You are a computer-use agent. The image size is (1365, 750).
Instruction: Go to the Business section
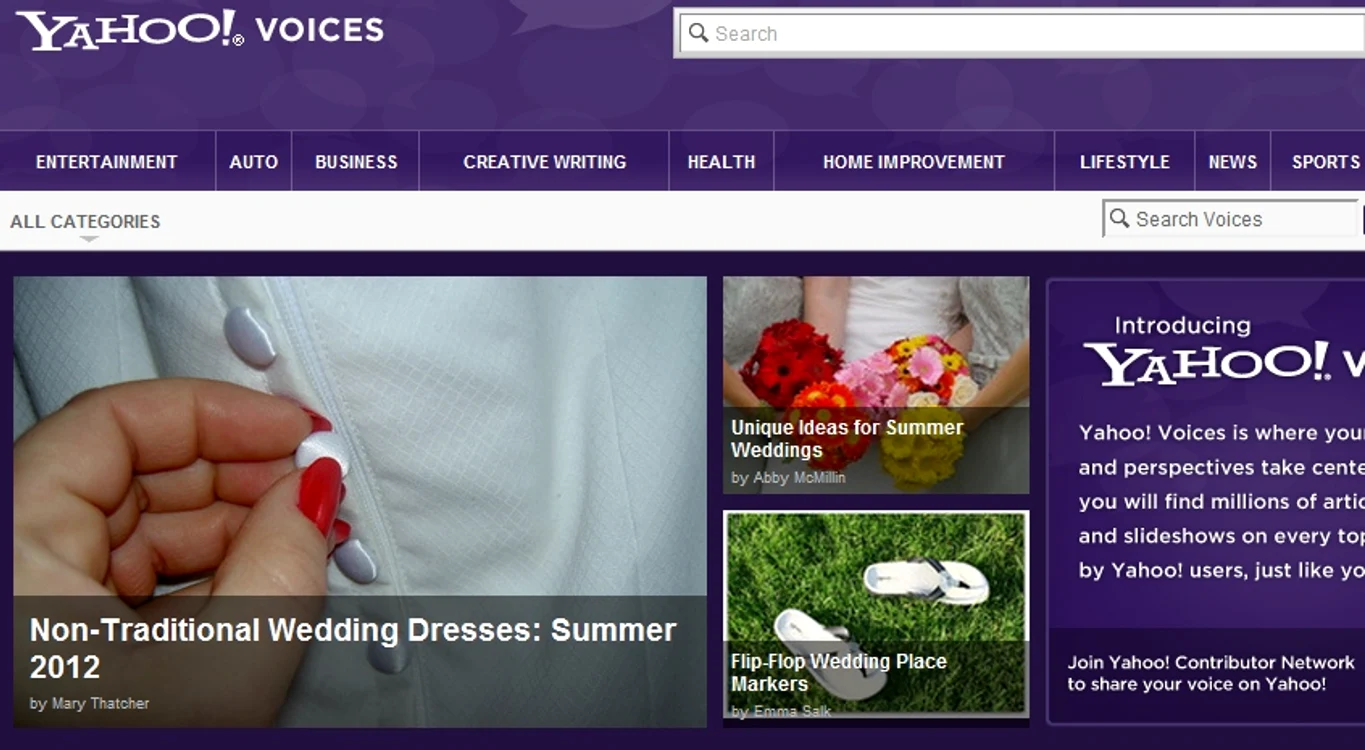[356, 162]
